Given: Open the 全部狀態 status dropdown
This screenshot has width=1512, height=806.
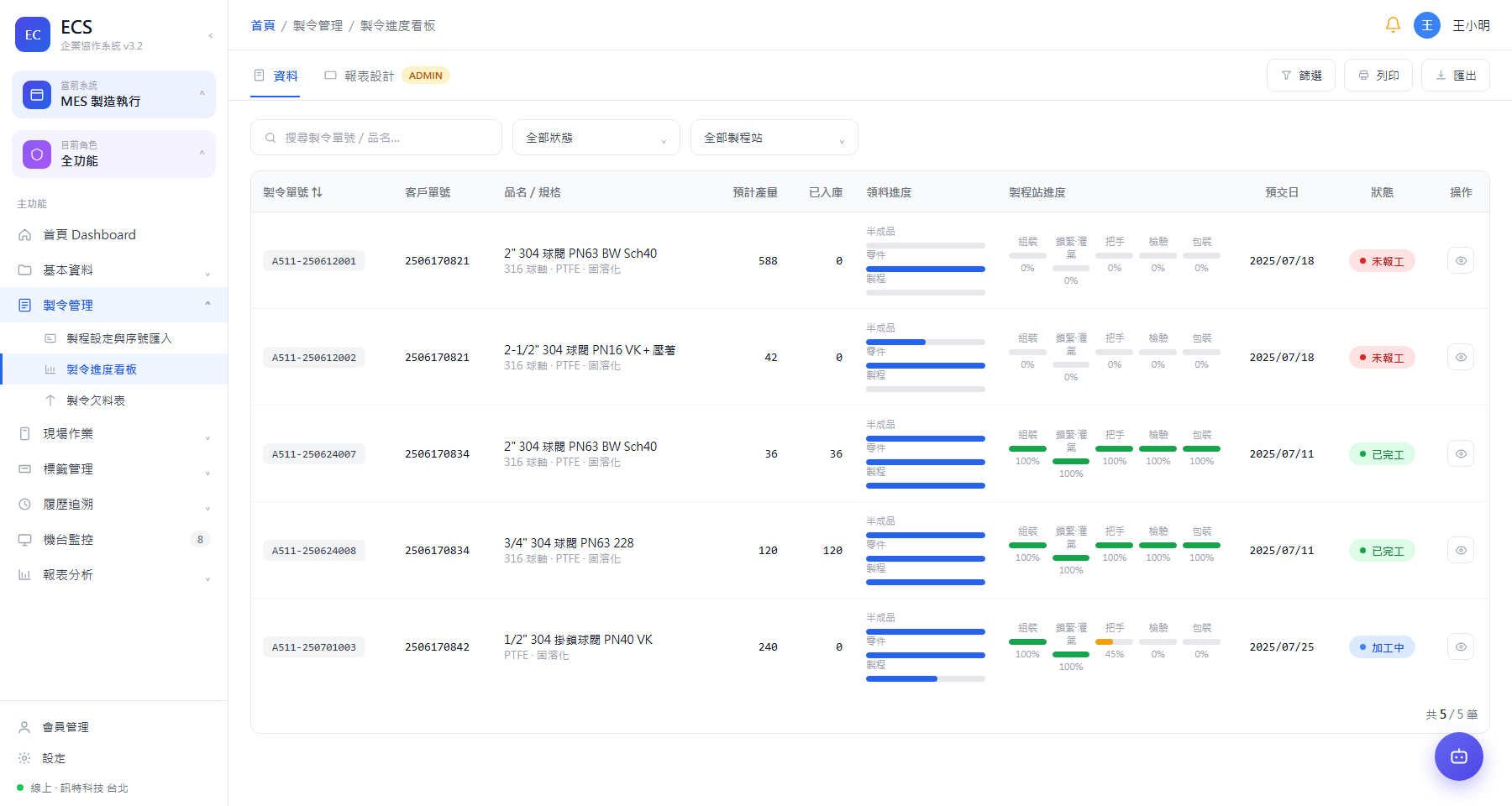Looking at the screenshot, I should pos(596,138).
